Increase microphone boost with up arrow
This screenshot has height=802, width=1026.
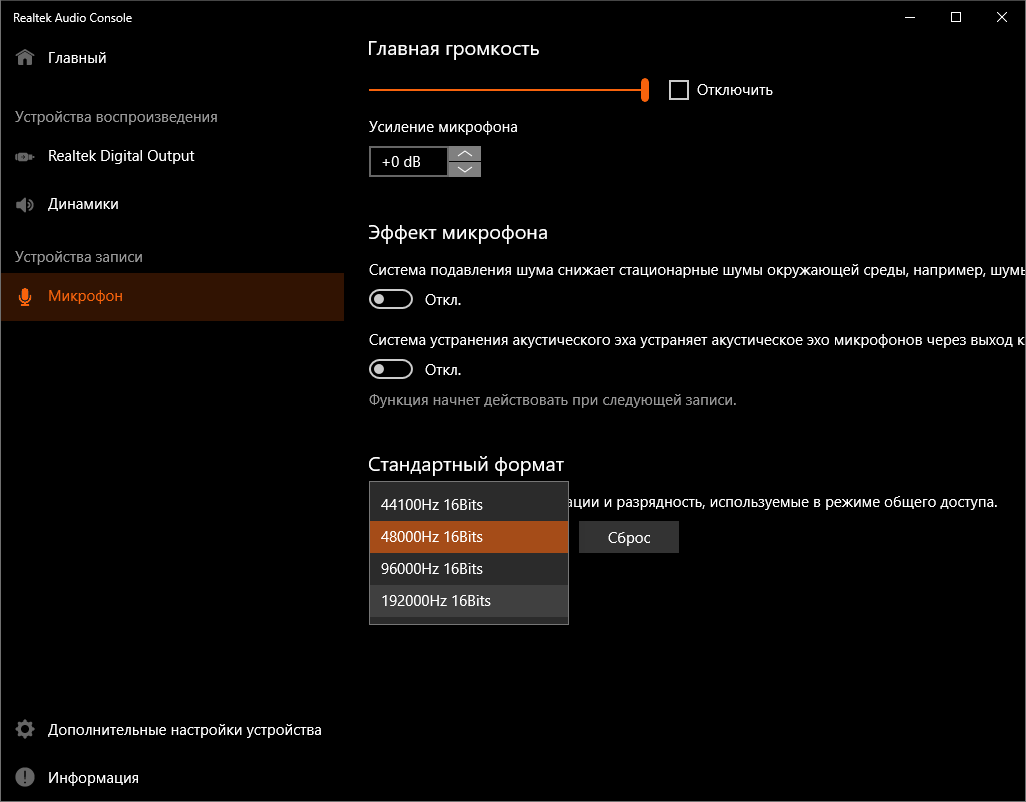point(464,153)
